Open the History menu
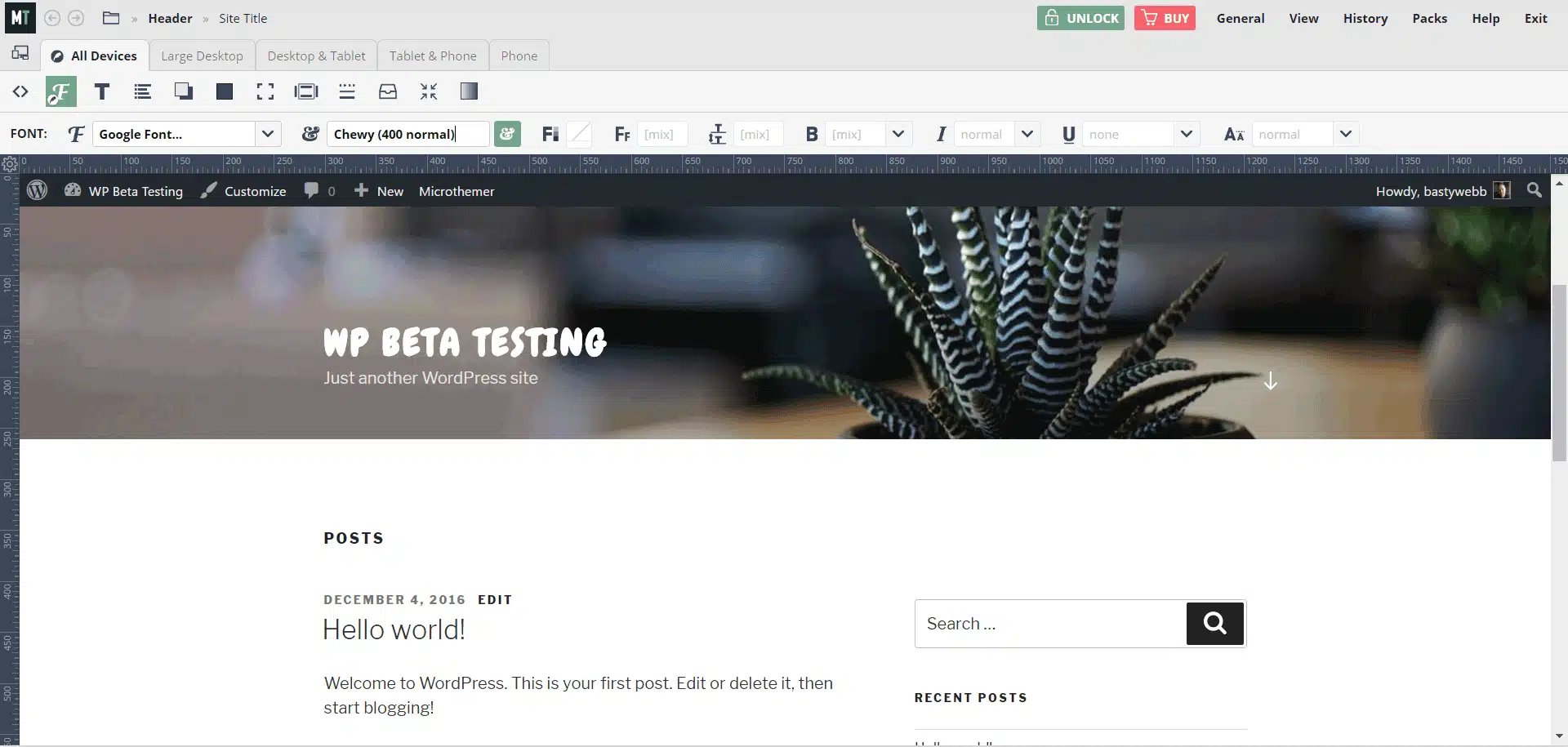Viewport: 1568px width, 747px height. click(1365, 18)
